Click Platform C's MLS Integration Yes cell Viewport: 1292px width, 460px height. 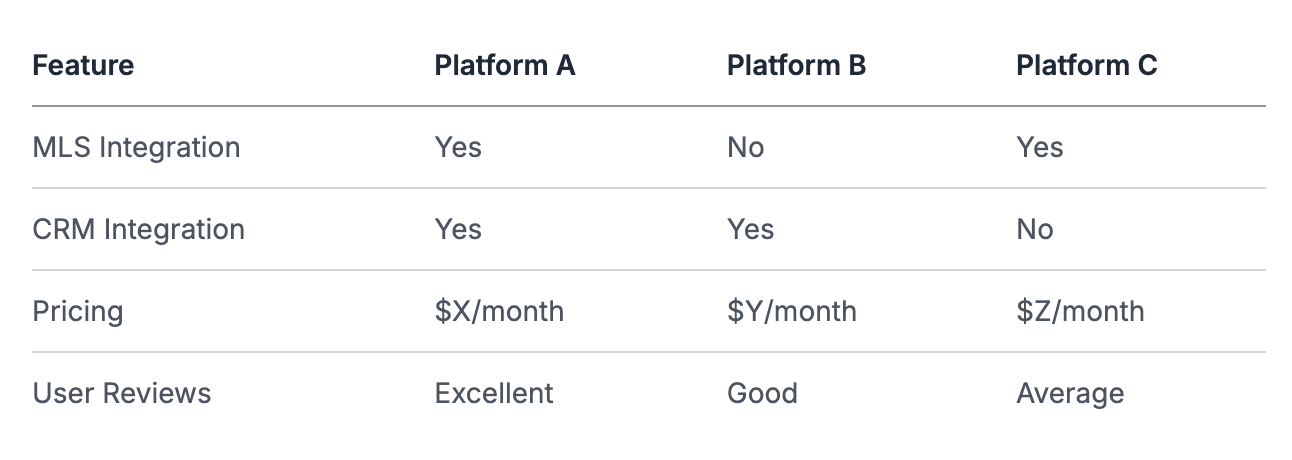(x=1040, y=148)
